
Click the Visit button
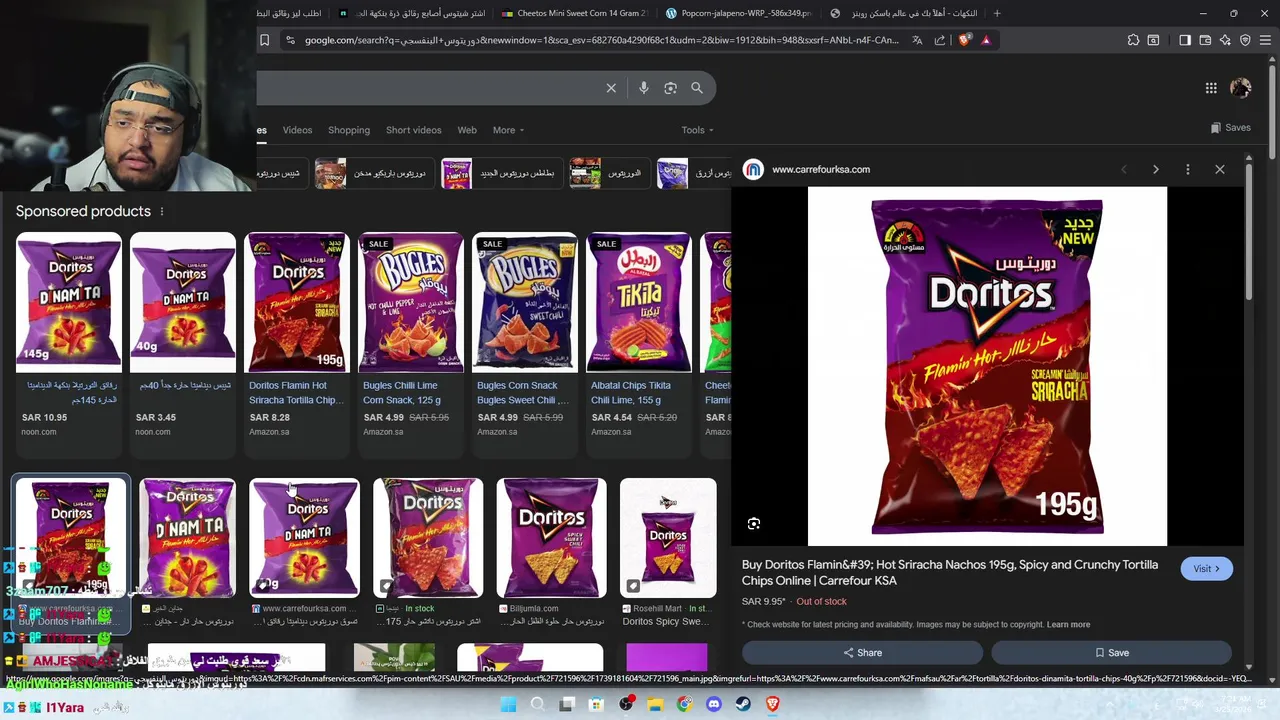point(1206,569)
